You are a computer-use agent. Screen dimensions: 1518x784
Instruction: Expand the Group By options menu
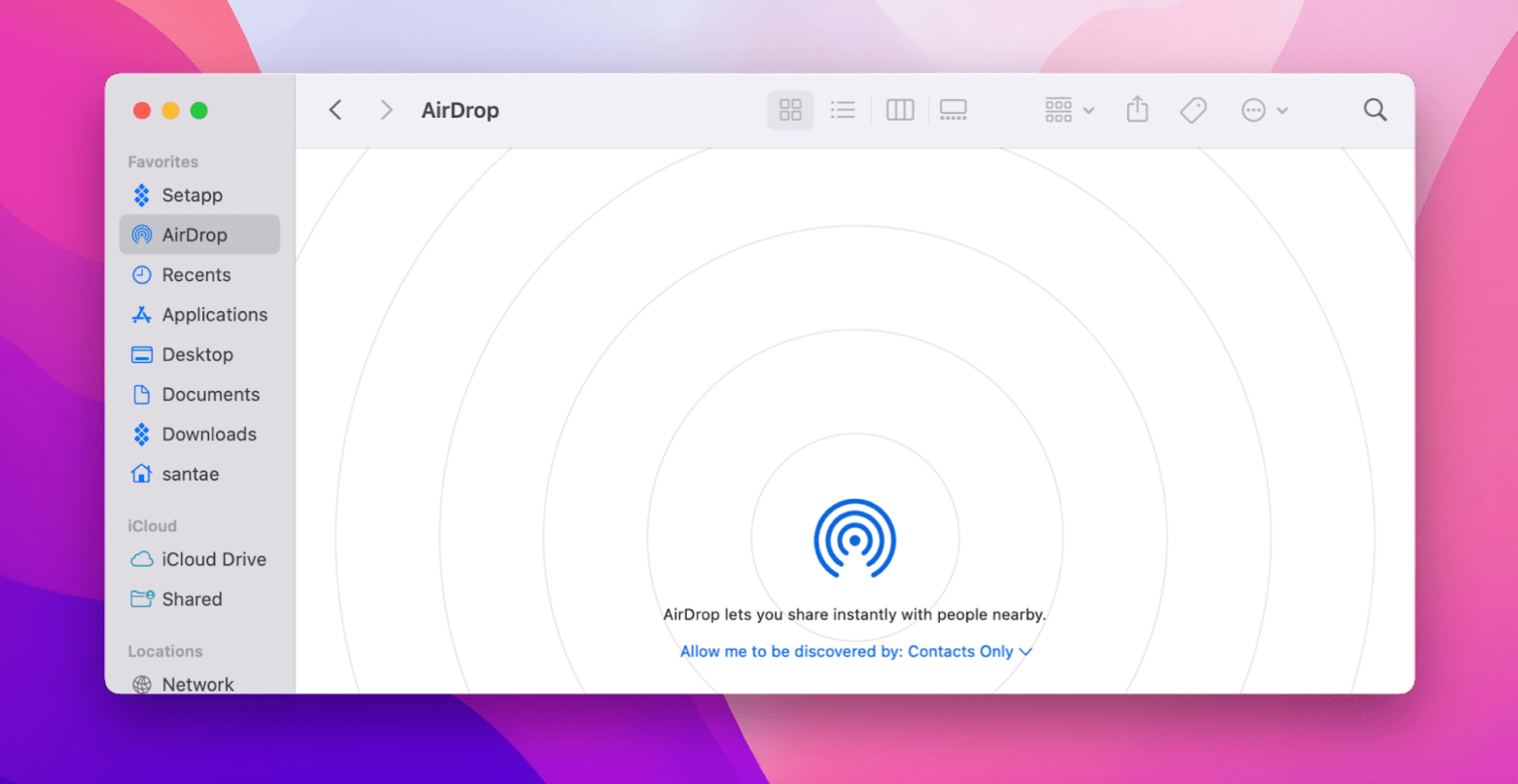click(1066, 109)
